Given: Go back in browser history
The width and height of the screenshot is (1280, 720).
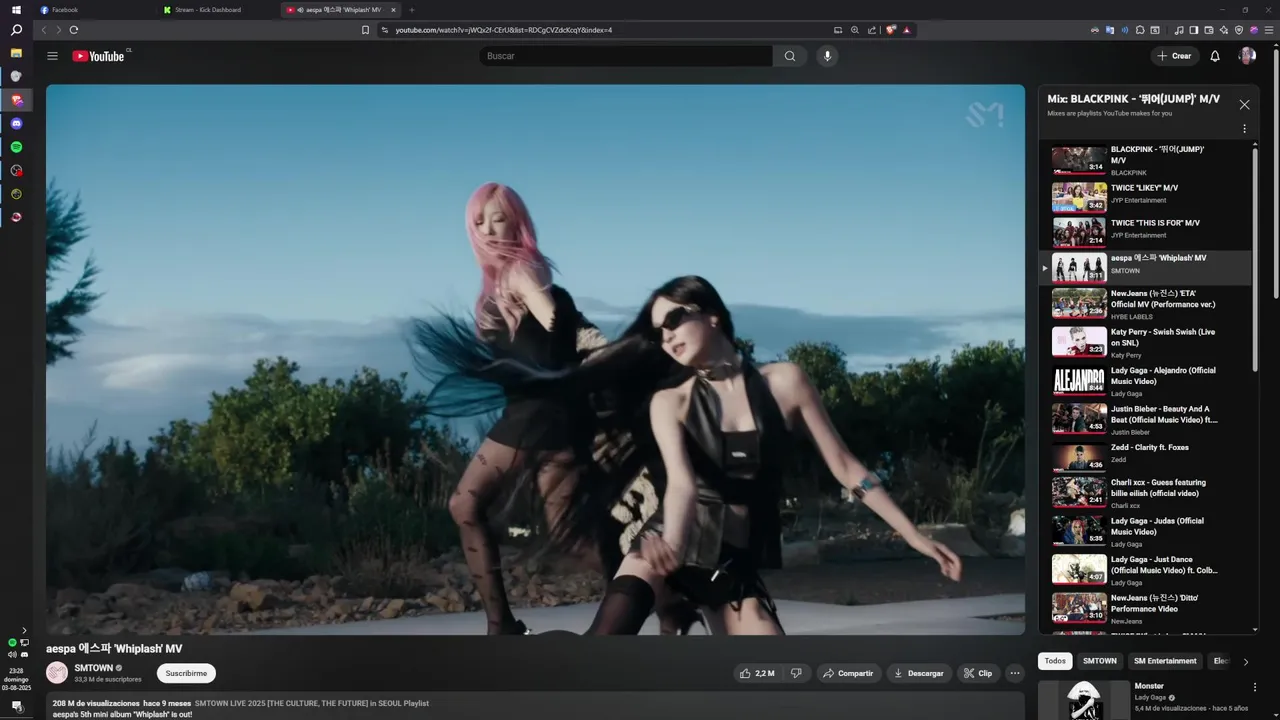Looking at the screenshot, I should point(43,30).
